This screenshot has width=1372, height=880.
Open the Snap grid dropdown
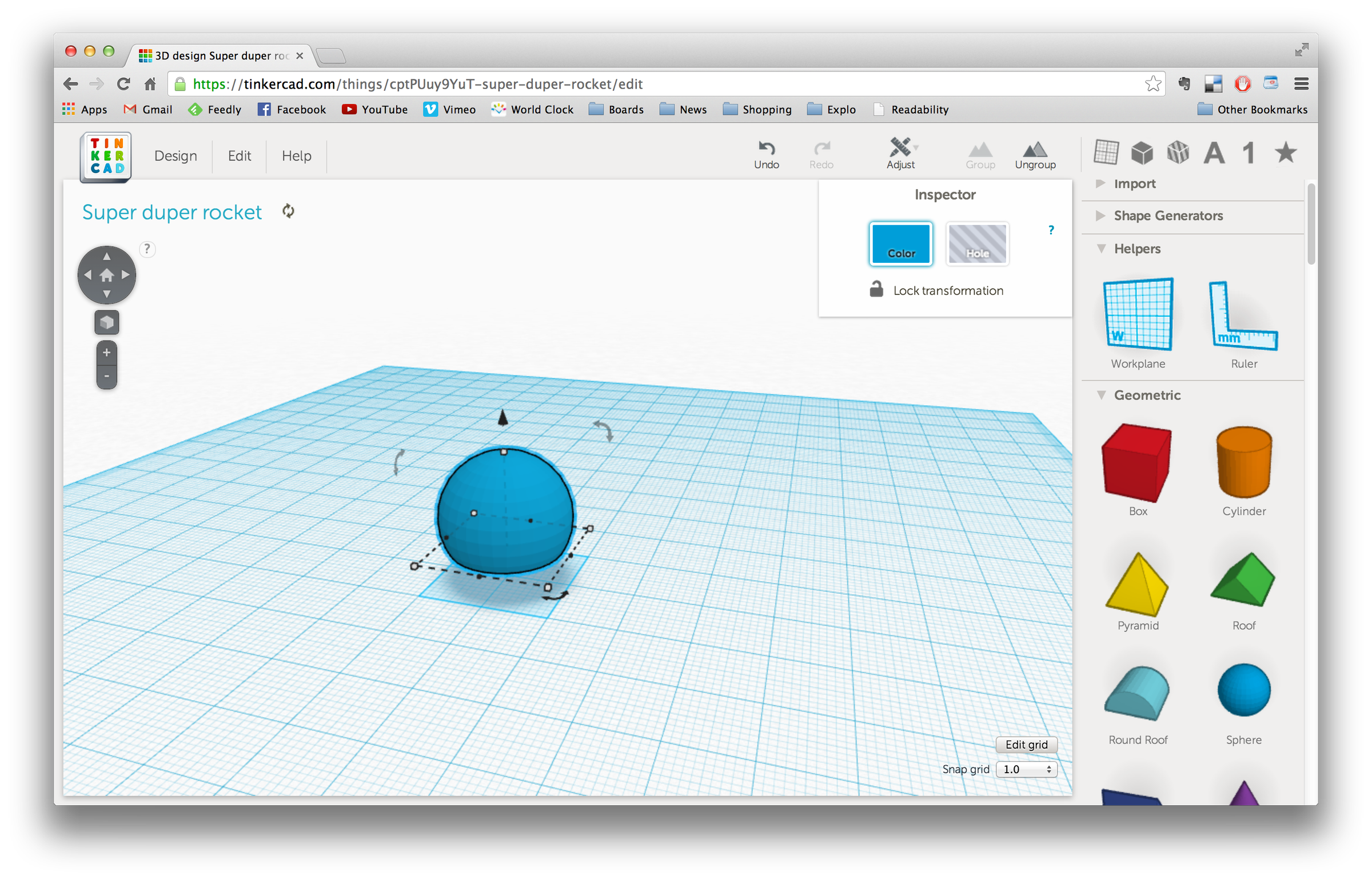pyautogui.click(x=1026, y=769)
